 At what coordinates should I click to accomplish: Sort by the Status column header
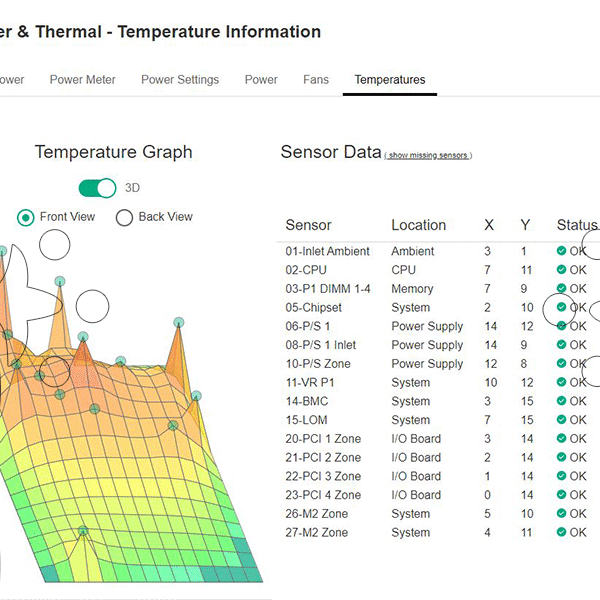coord(576,225)
